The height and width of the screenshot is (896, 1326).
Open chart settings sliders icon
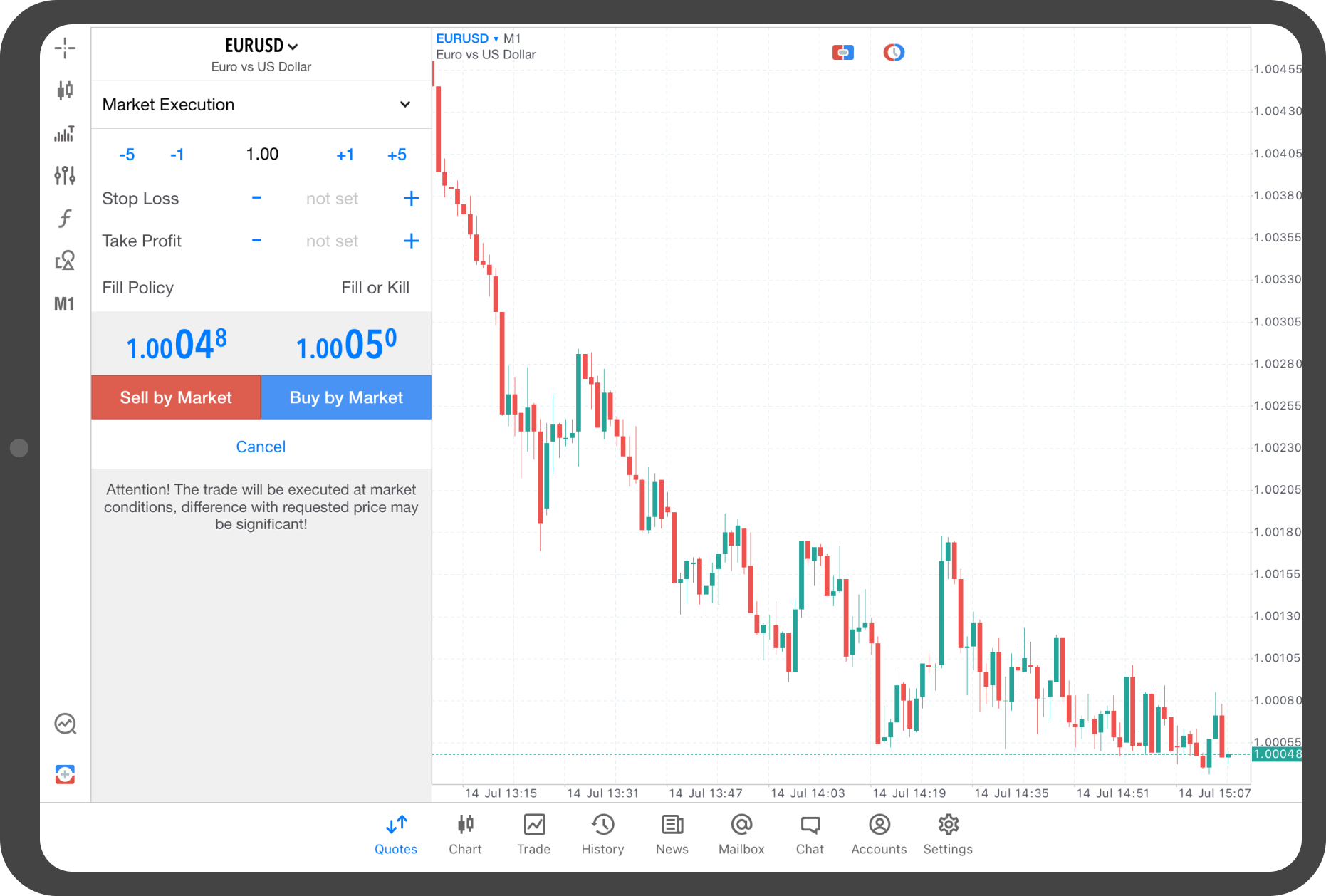pyautogui.click(x=65, y=175)
